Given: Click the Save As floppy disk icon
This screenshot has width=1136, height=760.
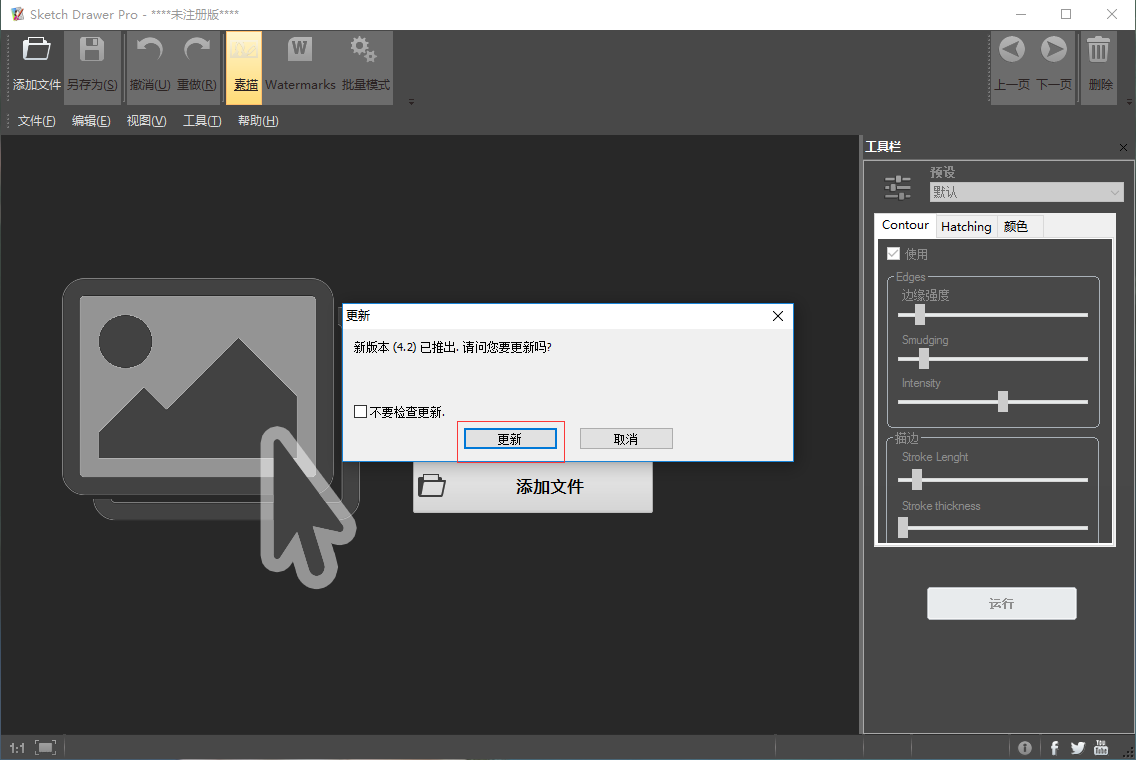Looking at the screenshot, I should 92,50.
